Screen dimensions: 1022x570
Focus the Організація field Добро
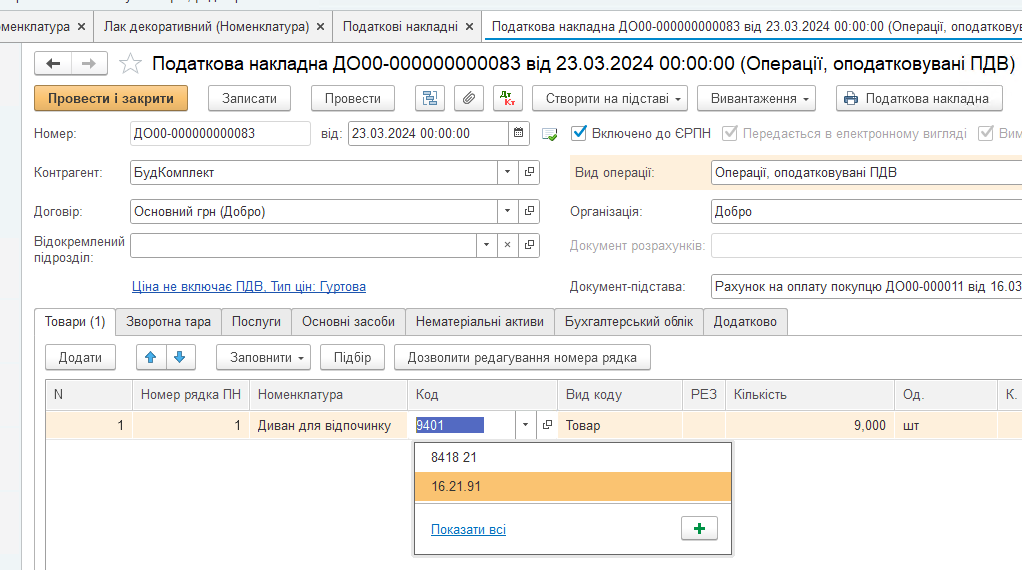point(867,212)
